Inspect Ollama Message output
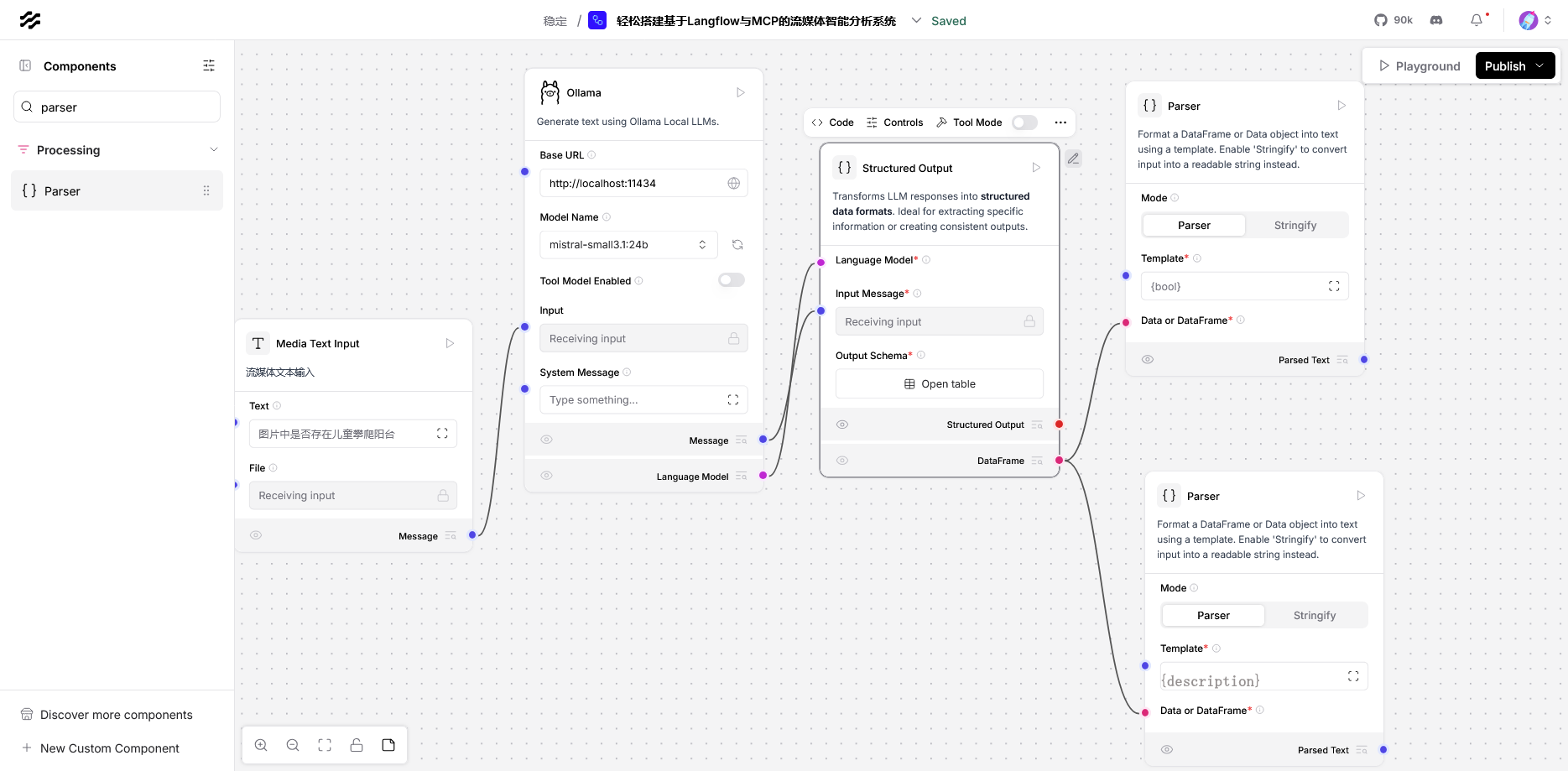The width and height of the screenshot is (1568, 771). 741,440
